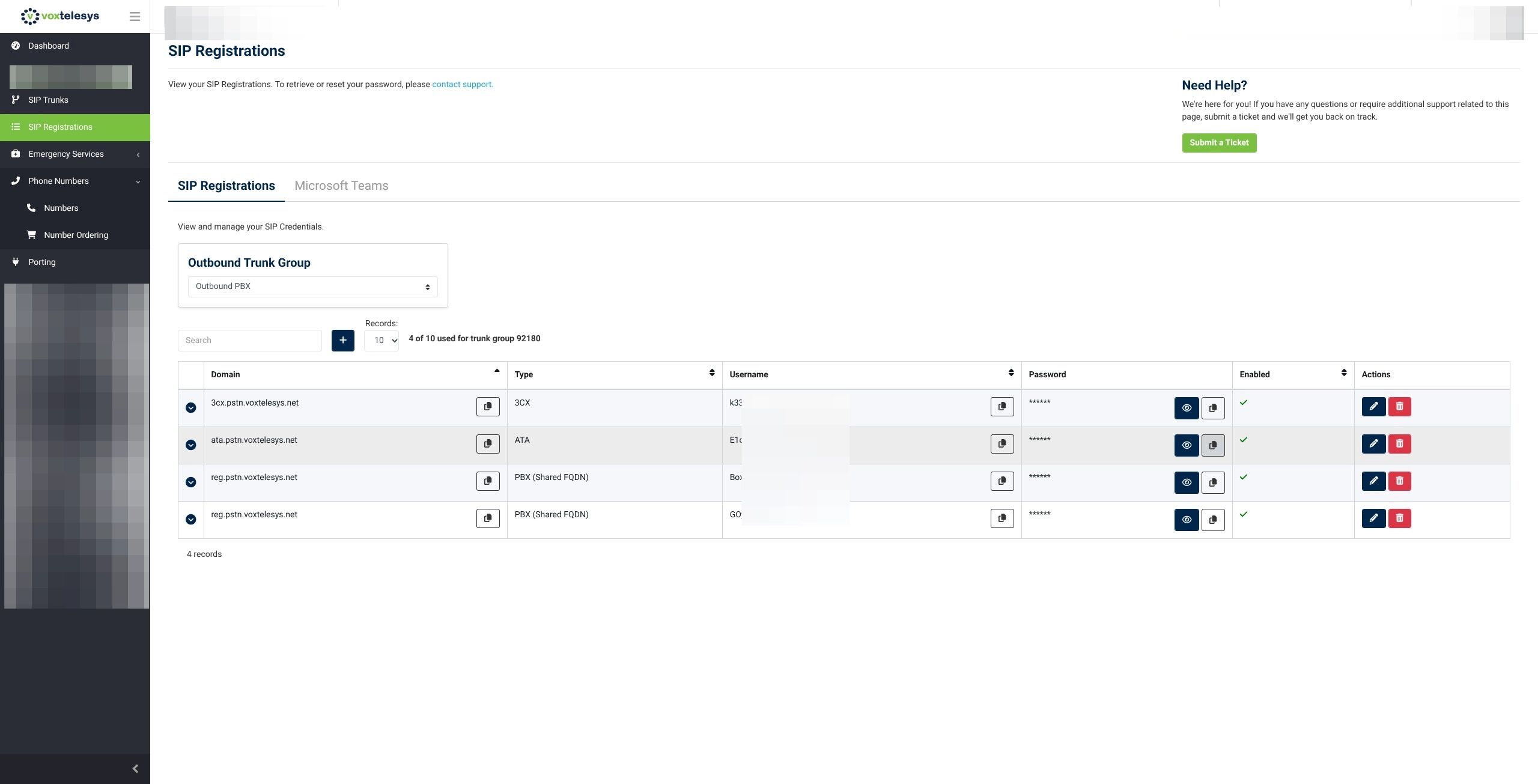Copy password of the 3CX registration
This screenshot has width=1538, height=784.
coord(1213,409)
